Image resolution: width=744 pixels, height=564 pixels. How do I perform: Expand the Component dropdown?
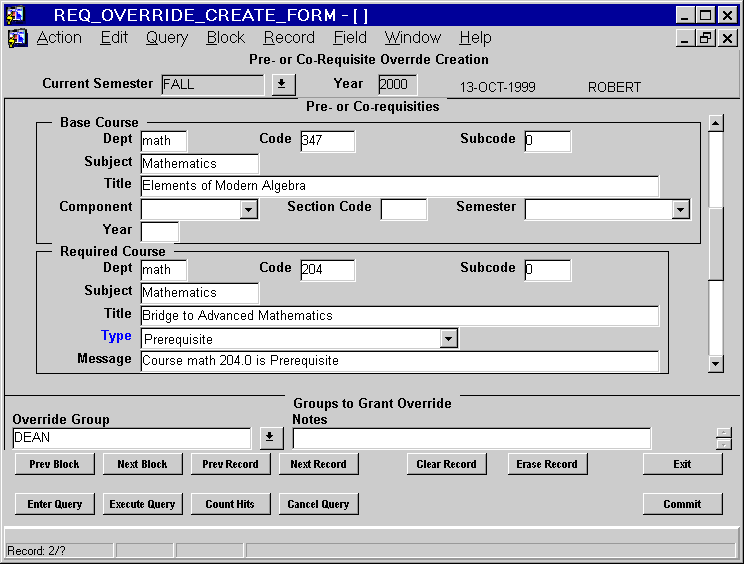249,209
